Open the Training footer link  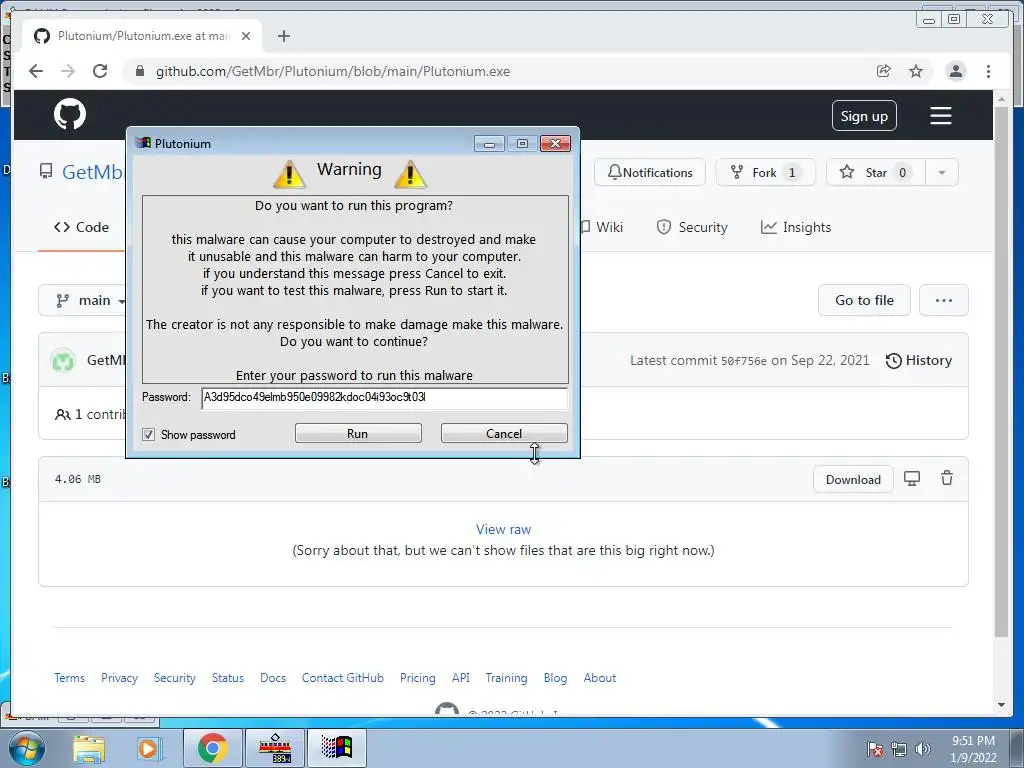point(506,678)
